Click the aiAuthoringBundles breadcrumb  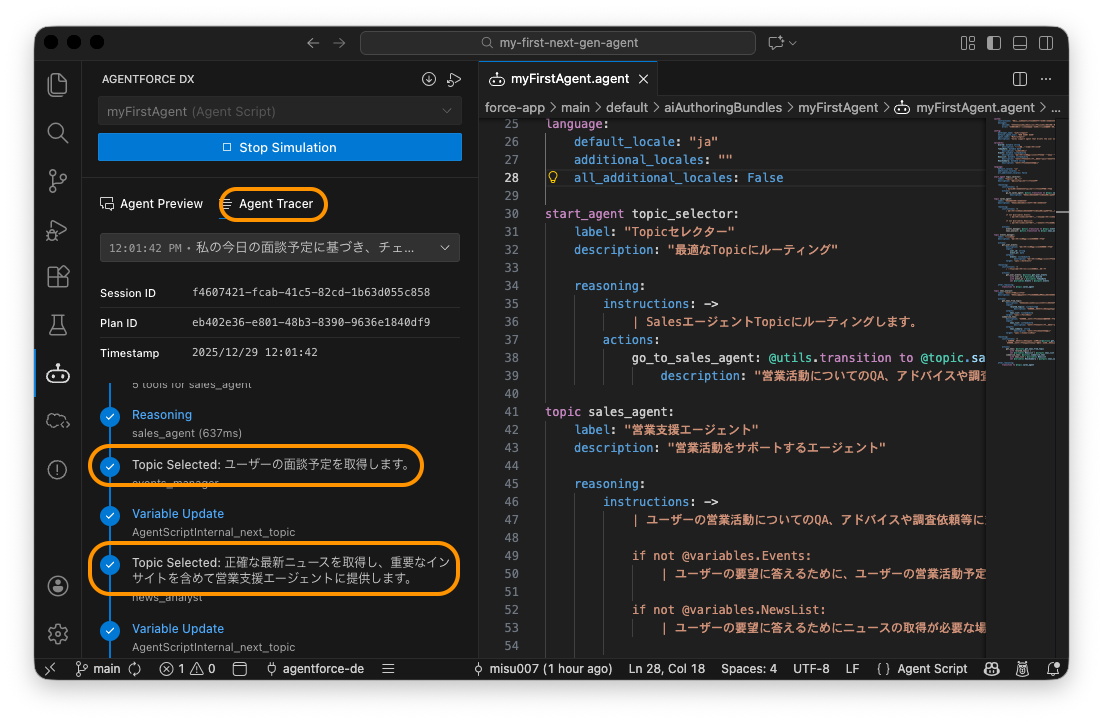click(722, 108)
